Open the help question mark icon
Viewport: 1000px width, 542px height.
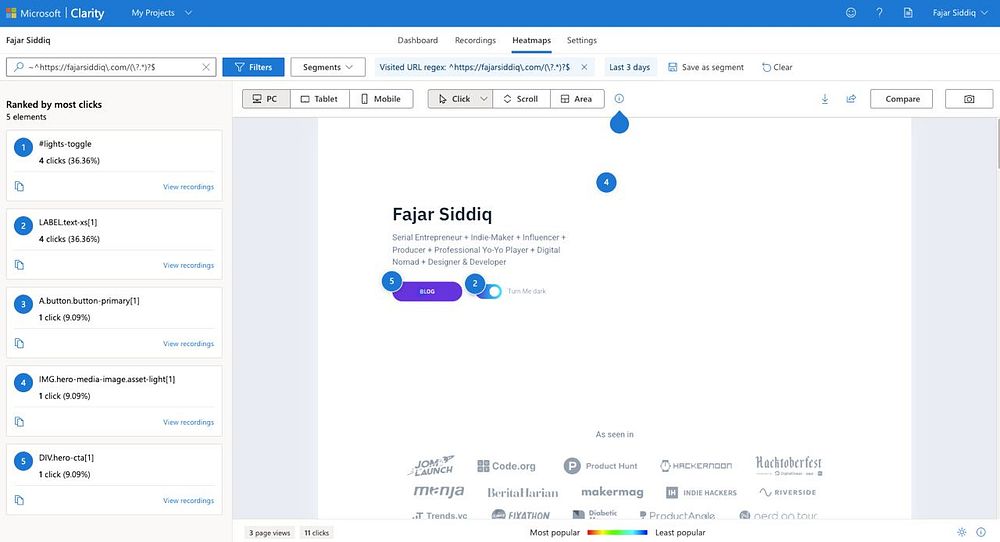[879, 13]
